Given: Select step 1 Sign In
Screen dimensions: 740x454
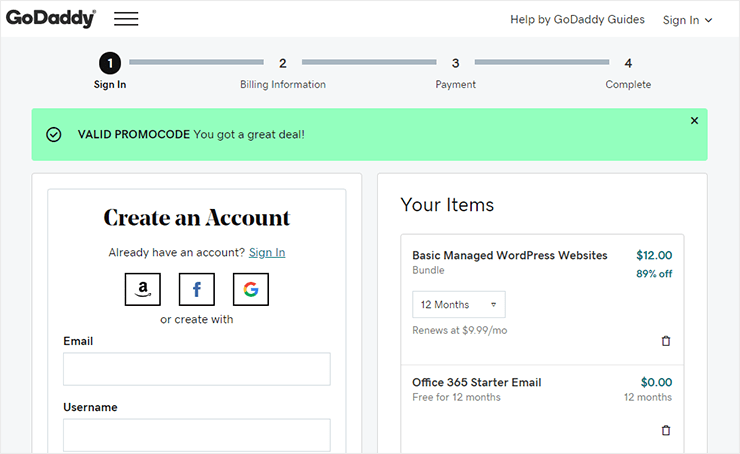Looking at the screenshot, I should (x=110, y=72).
